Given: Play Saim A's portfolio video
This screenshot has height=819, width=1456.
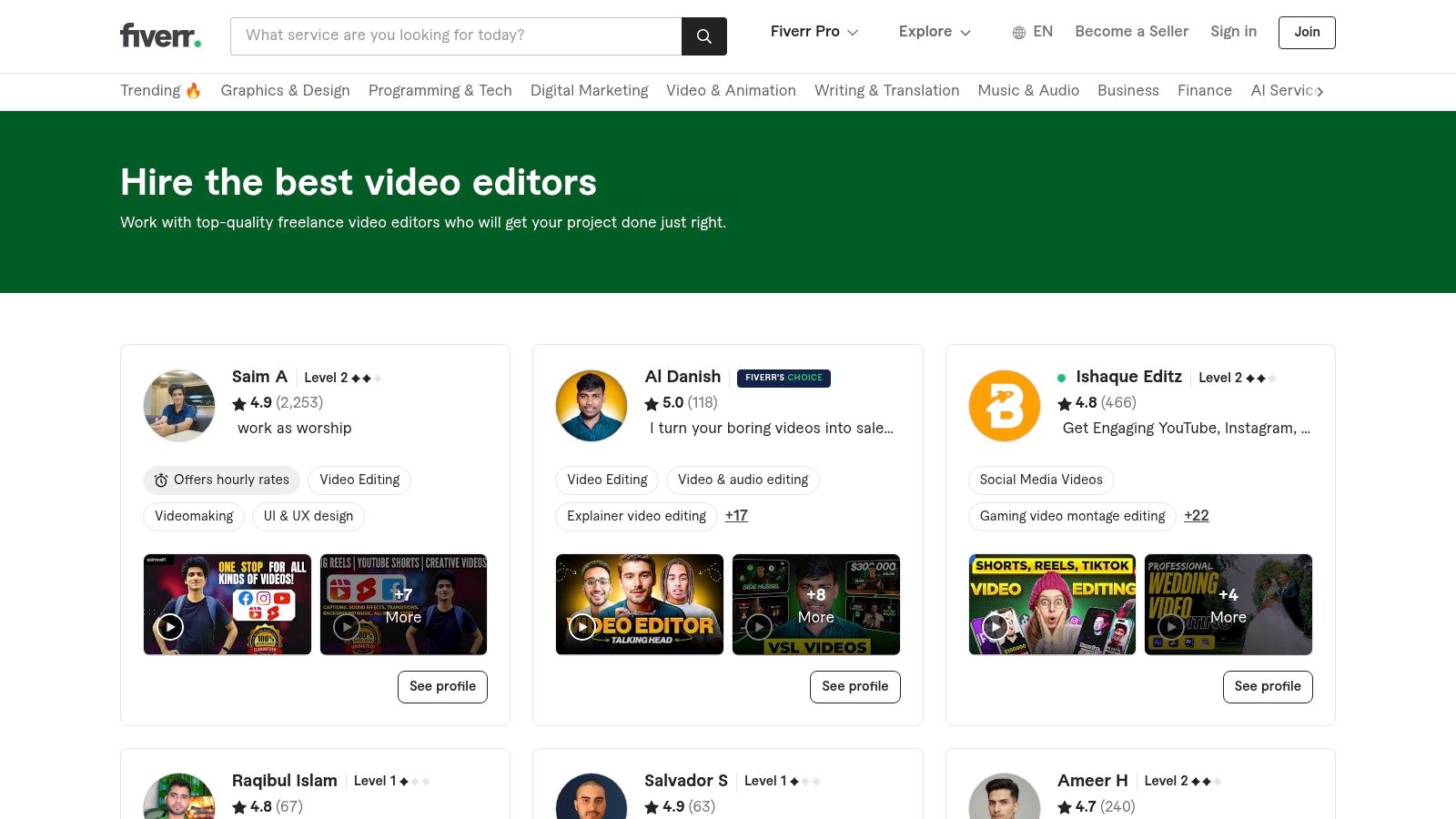Looking at the screenshot, I should 170,627.
